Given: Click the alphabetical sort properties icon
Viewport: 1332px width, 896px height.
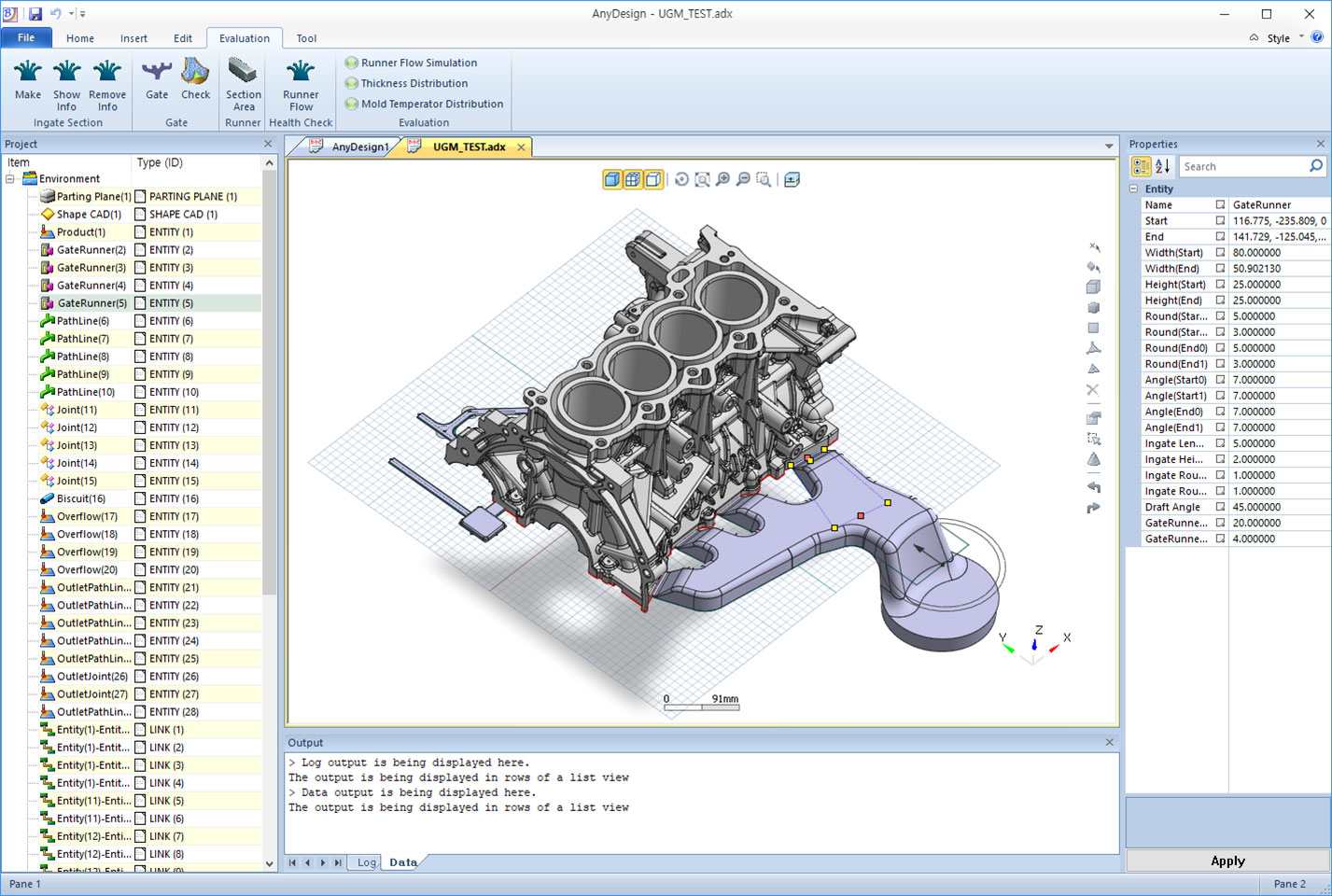Looking at the screenshot, I should tap(1162, 166).
